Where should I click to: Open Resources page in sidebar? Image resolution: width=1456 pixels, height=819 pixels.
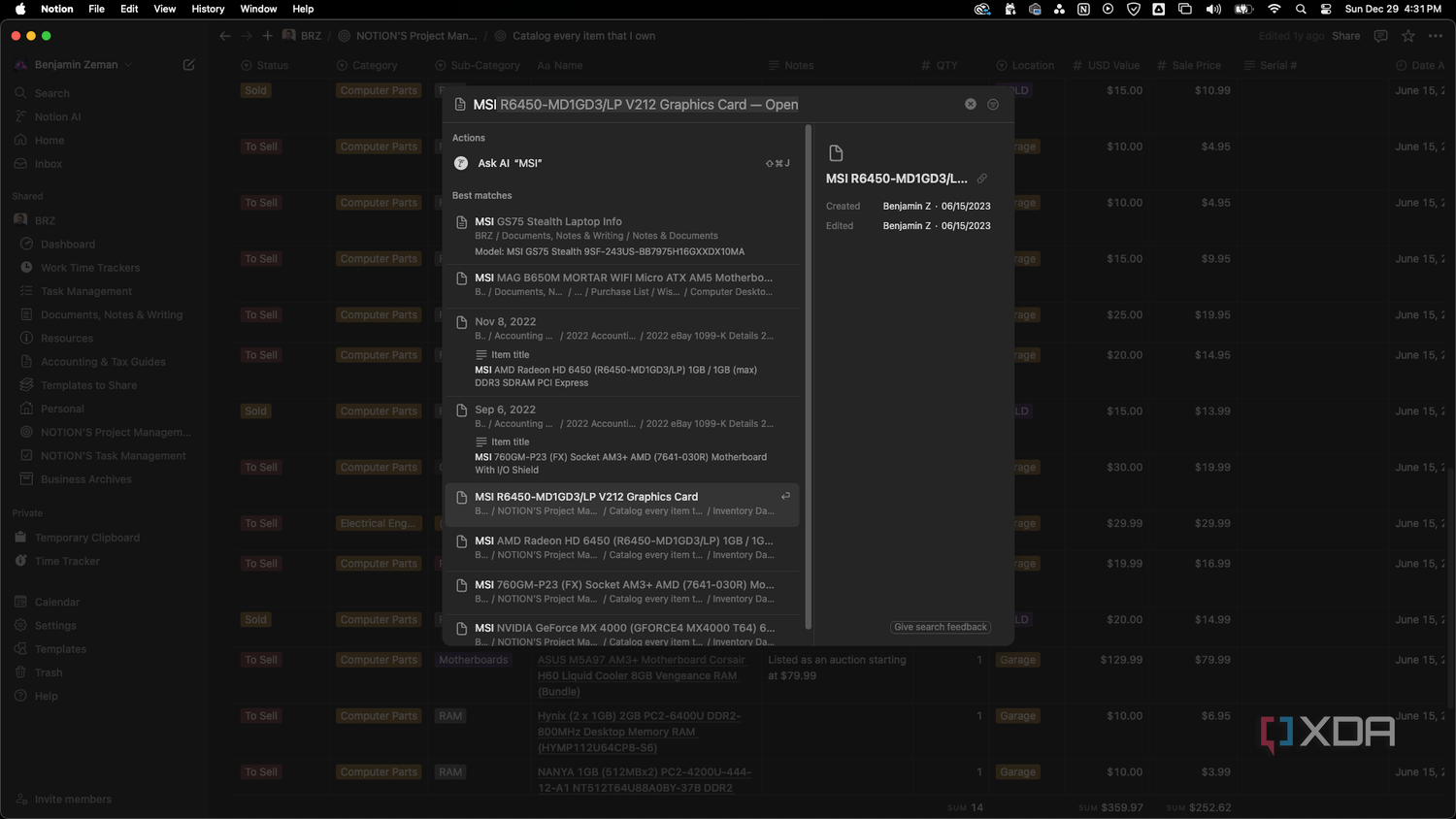[x=67, y=338]
